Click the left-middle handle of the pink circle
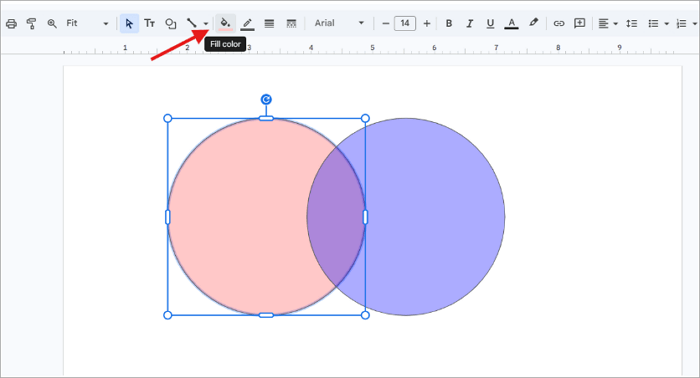 [168, 217]
